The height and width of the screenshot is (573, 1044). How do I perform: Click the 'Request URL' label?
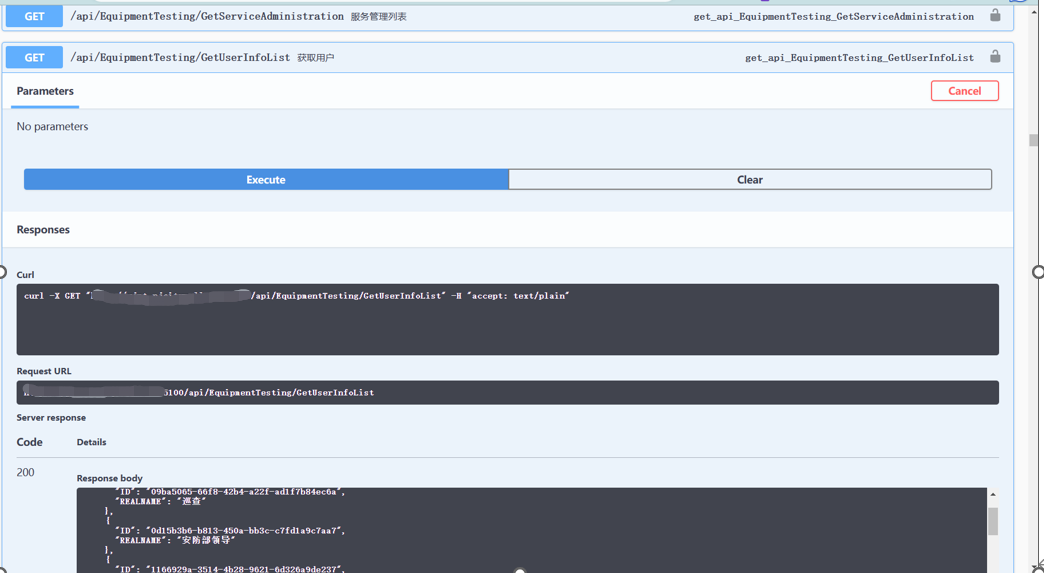pyautogui.click(x=44, y=371)
